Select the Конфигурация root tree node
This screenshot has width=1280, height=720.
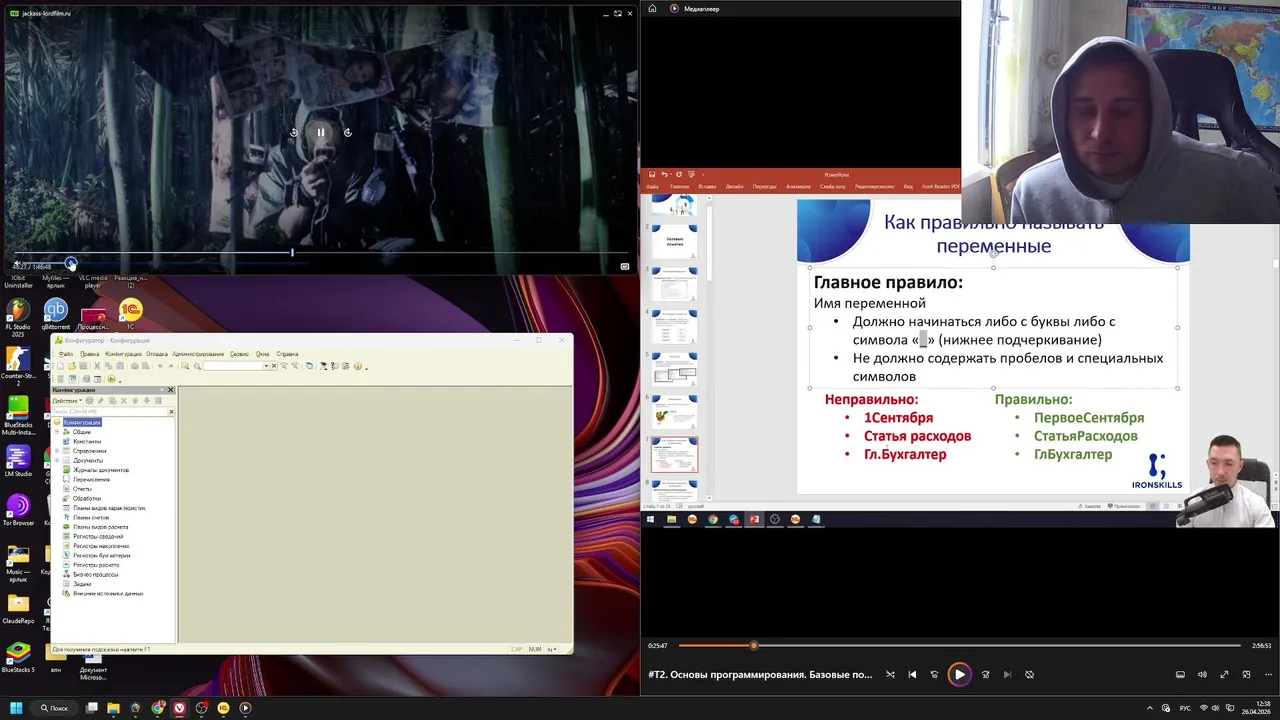click(82, 422)
